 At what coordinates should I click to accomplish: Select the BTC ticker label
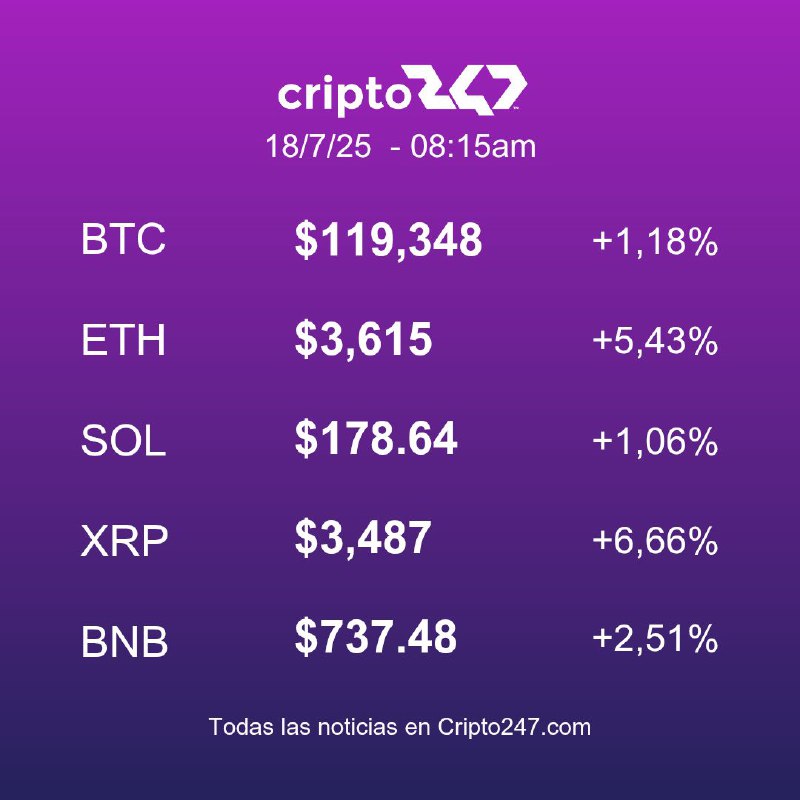[123, 239]
